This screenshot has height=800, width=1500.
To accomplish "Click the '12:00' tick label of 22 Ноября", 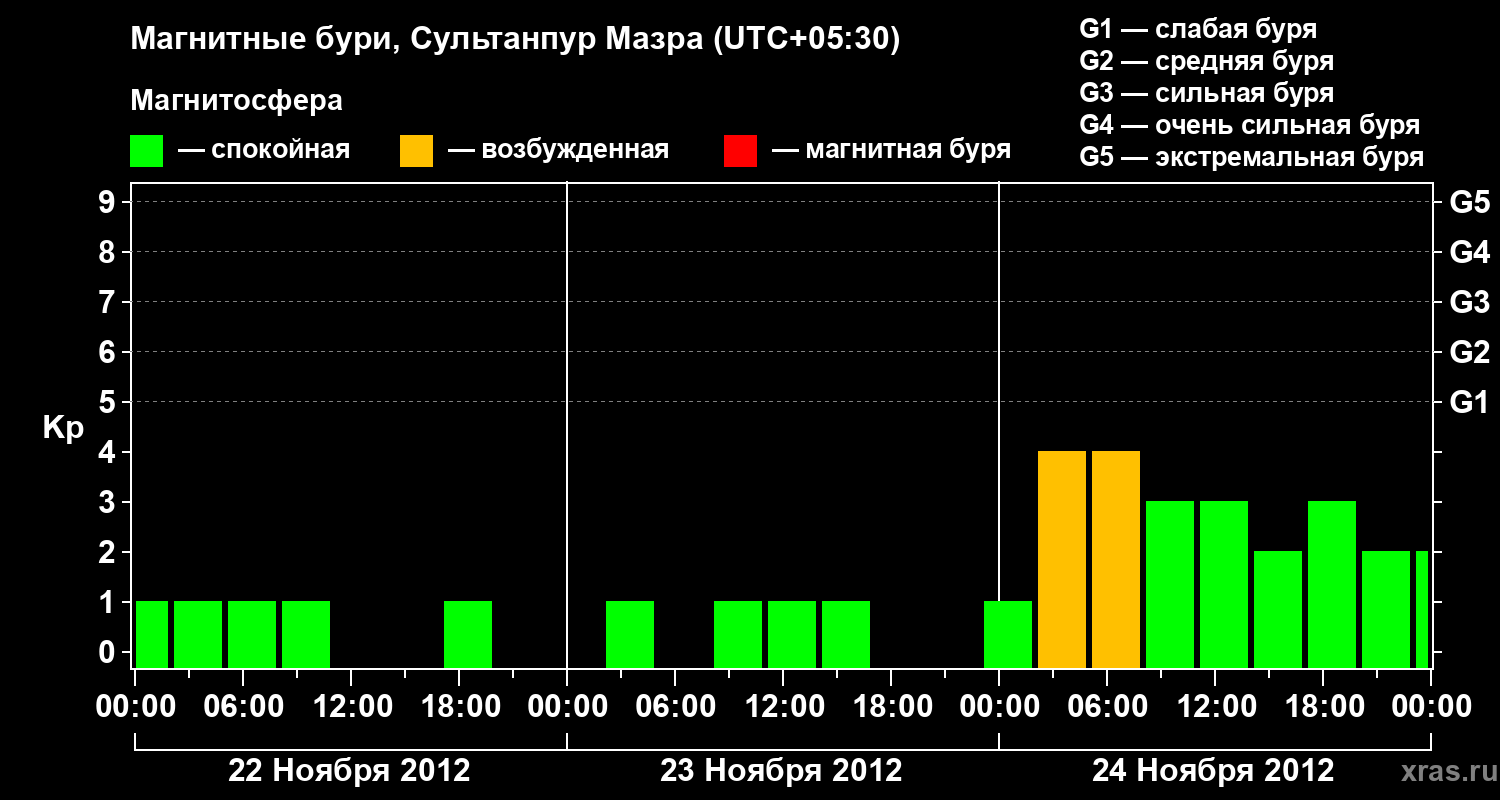I will 351,707.
